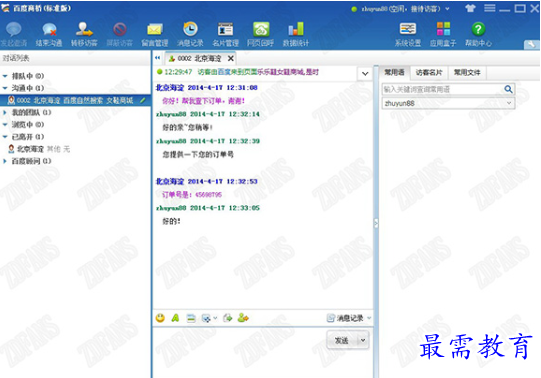Collapse the 排队中 (0) group
The height and width of the screenshot is (378, 541).
5,76
